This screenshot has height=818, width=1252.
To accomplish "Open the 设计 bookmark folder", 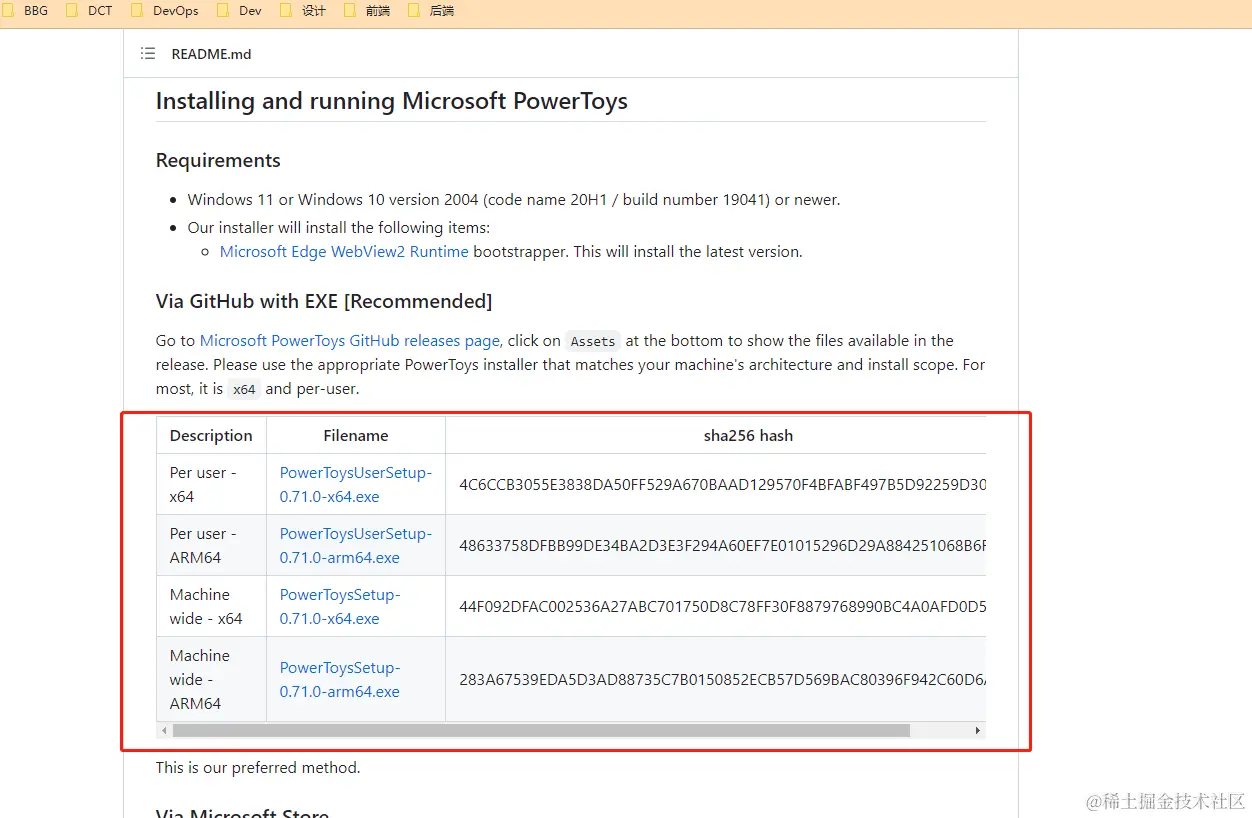I will click(x=304, y=11).
